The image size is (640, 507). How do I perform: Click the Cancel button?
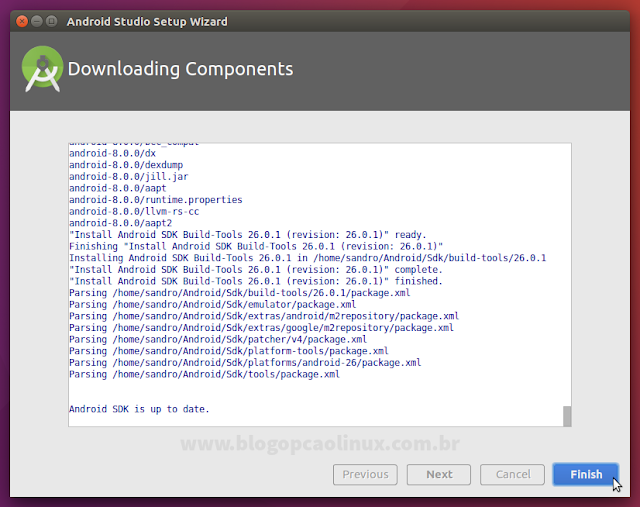coord(512,474)
